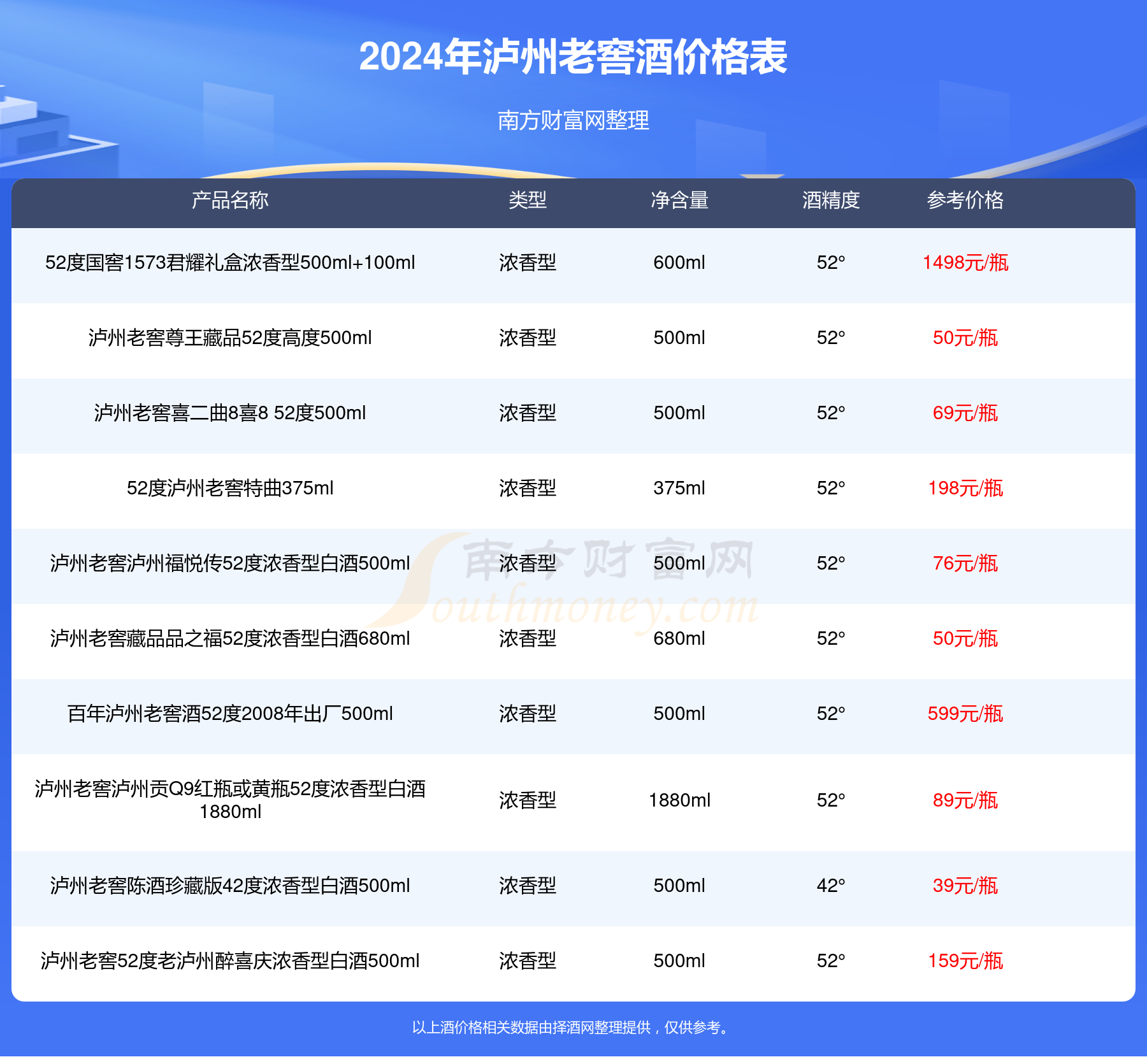The height and width of the screenshot is (1064, 1147).
Task: Click 50元/瓶 in the 尊王藏品 row
Action: point(965,338)
